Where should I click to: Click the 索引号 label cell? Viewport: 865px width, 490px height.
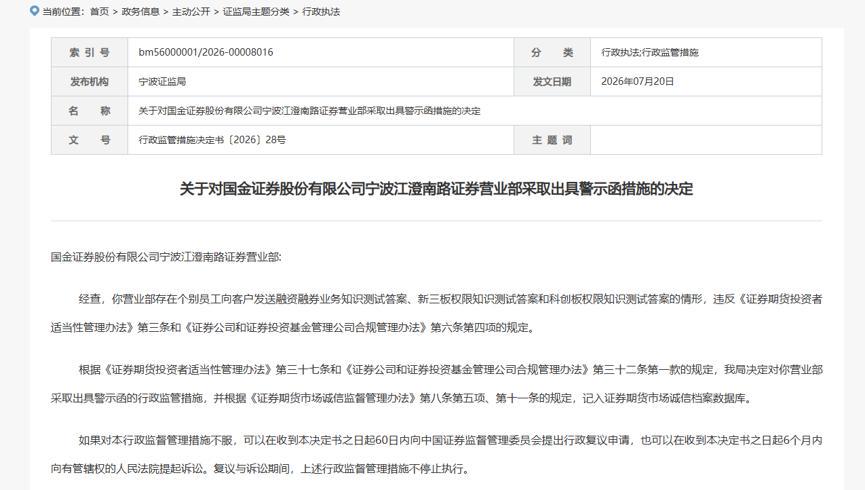[x=89, y=52]
